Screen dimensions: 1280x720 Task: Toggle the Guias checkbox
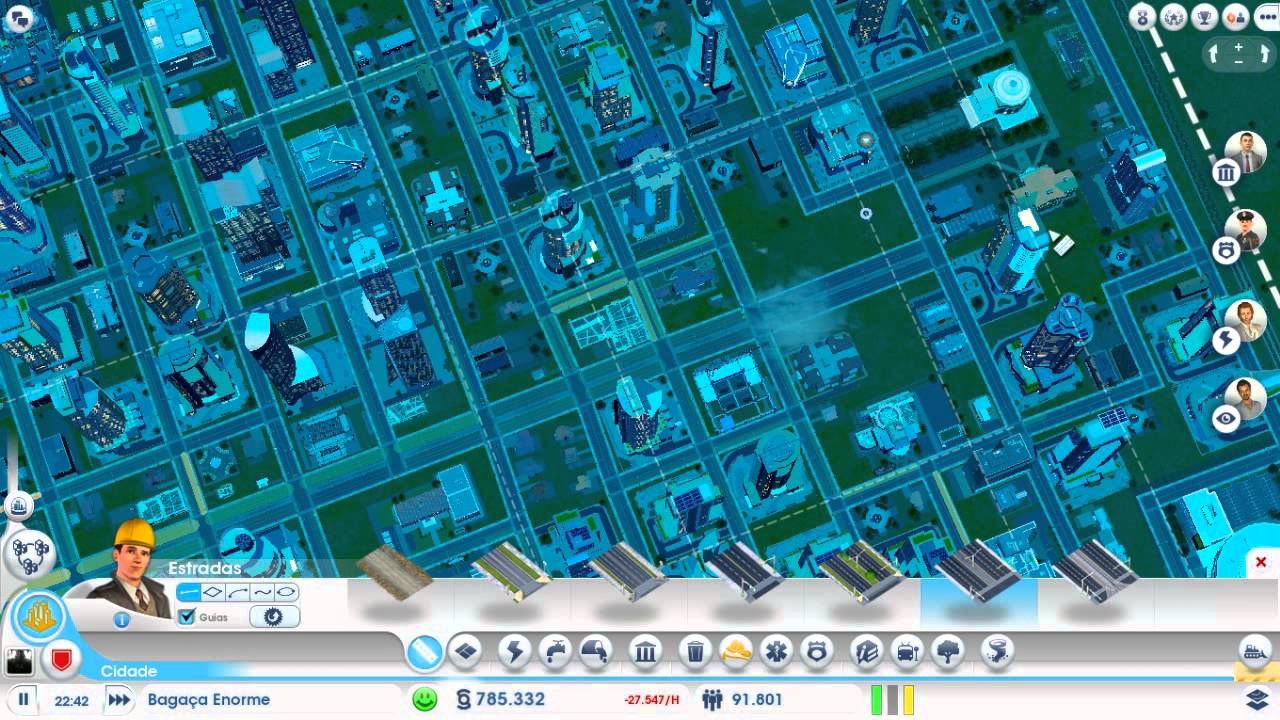(186, 617)
